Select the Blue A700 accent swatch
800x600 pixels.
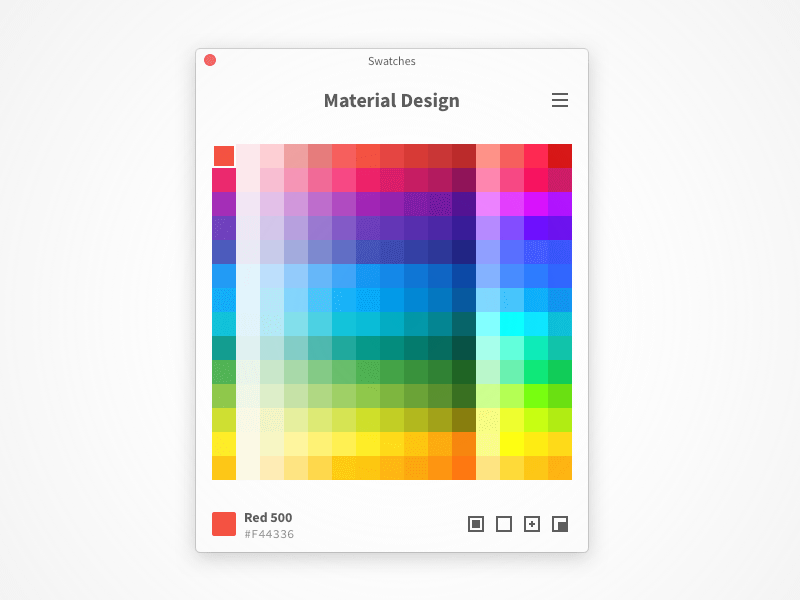560,276
